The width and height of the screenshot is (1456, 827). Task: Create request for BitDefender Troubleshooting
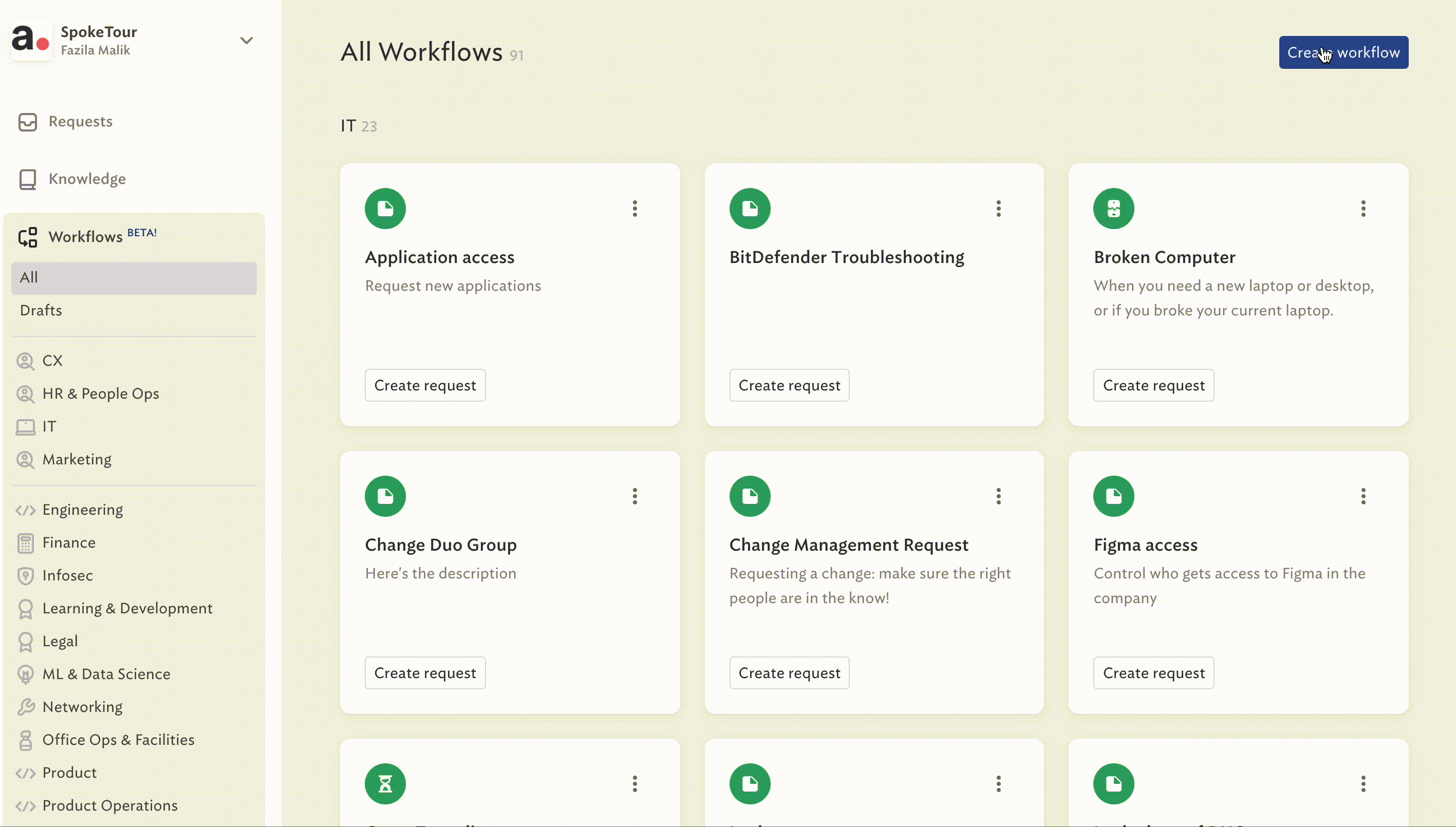pos(789,385)
